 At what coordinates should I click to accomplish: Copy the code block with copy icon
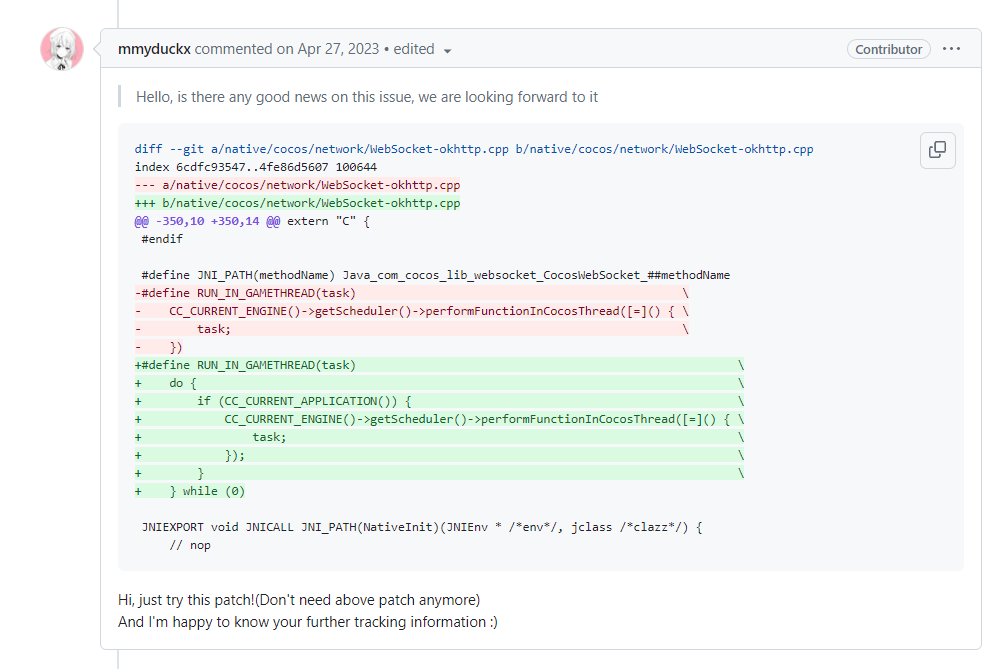pyautogui.click(x=937, y=150)
